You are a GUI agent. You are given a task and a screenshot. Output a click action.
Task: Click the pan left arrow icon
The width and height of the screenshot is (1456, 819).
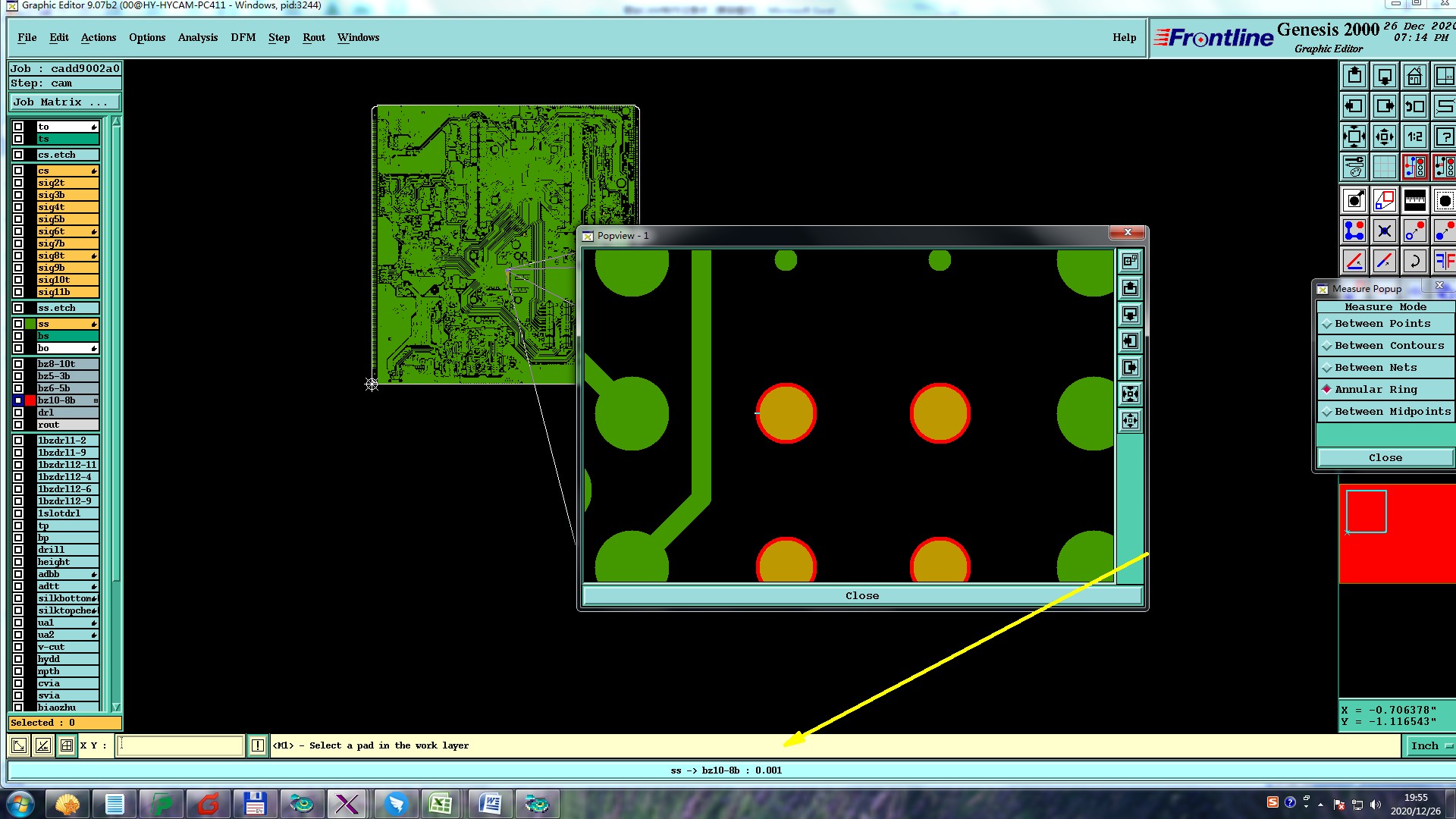tap(1354, 106)
